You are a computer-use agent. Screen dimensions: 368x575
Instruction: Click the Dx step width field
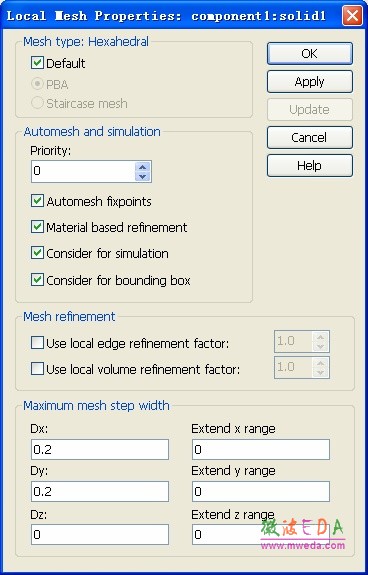coord(100,450)
